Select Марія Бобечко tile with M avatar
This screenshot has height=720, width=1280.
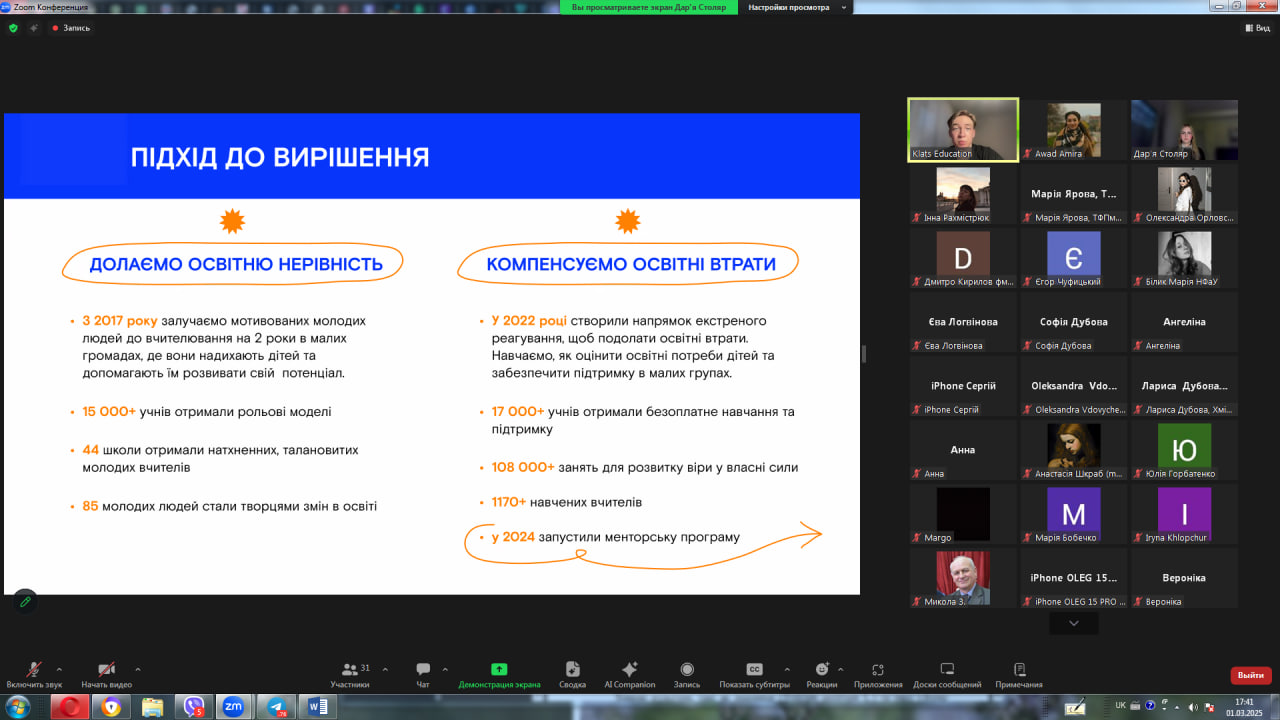(x=1074, y=514)
